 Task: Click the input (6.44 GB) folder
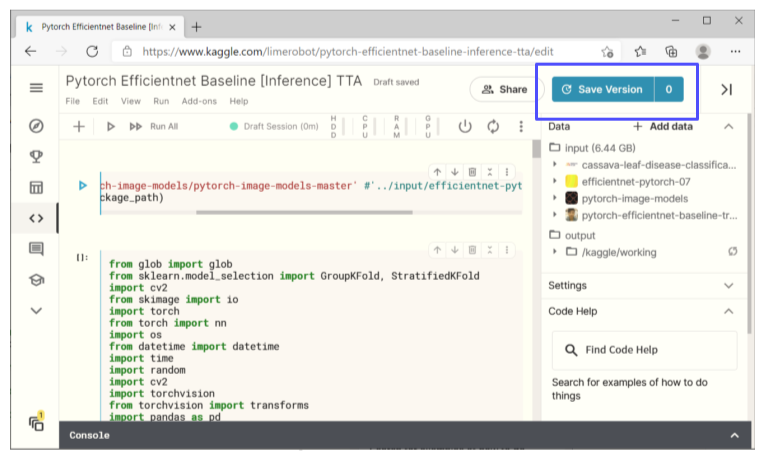592,148
